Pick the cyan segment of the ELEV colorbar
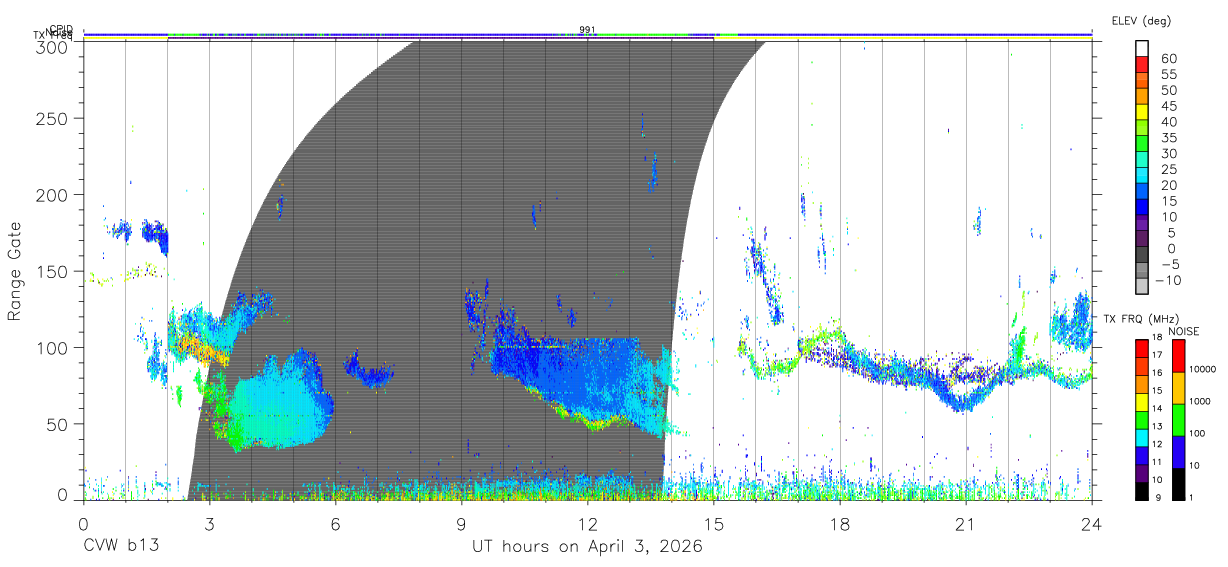Image resolution: width=1228 pixels, height=567 pixels. point(1142,176)
